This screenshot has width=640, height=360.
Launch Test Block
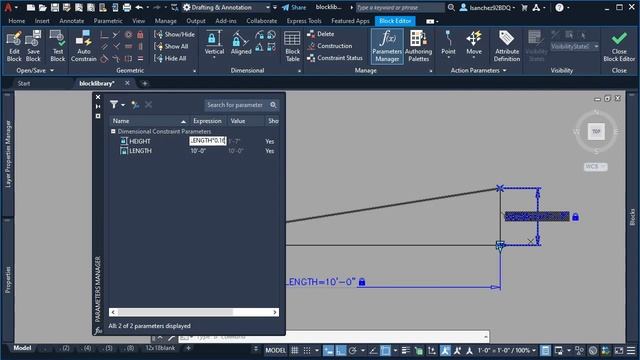(58, 46)
